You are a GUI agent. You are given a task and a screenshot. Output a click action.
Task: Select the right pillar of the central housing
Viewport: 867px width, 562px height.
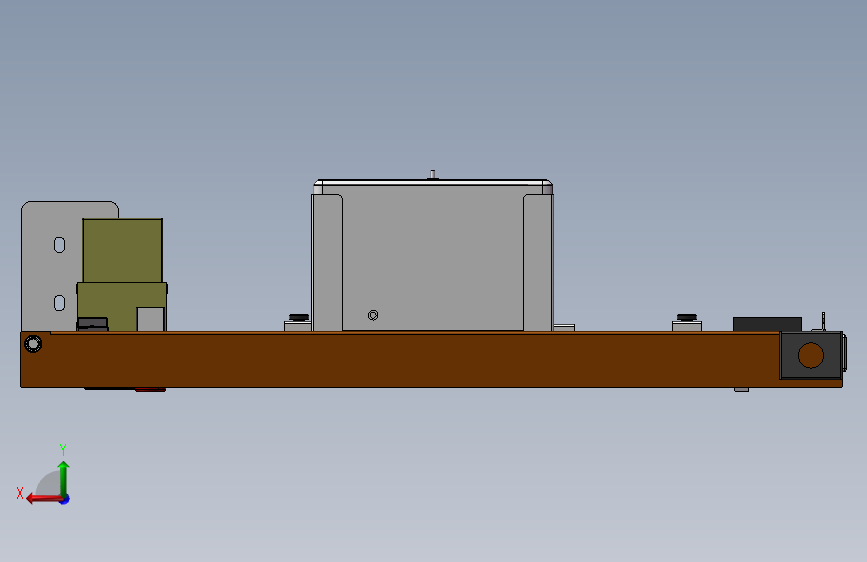point(538,263)
